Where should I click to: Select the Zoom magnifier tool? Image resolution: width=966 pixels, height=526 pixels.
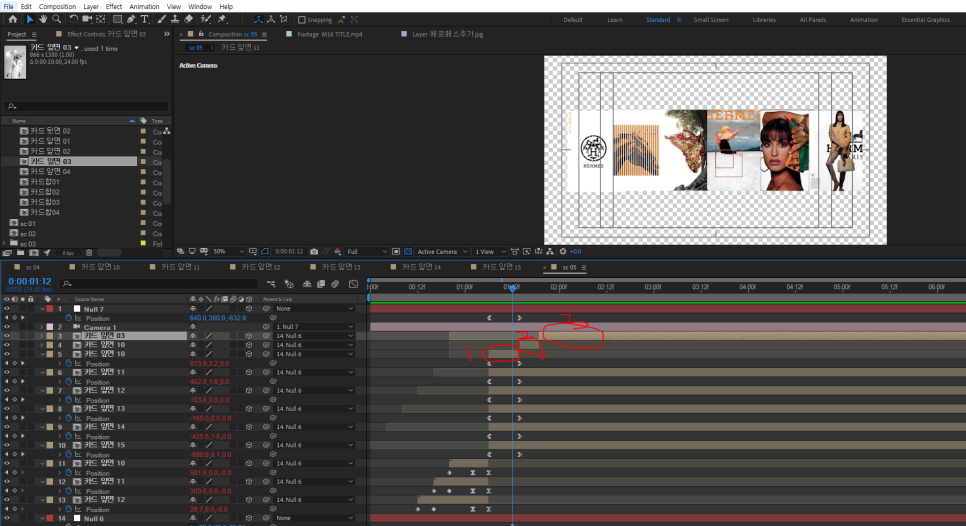(x=57, y=20)
